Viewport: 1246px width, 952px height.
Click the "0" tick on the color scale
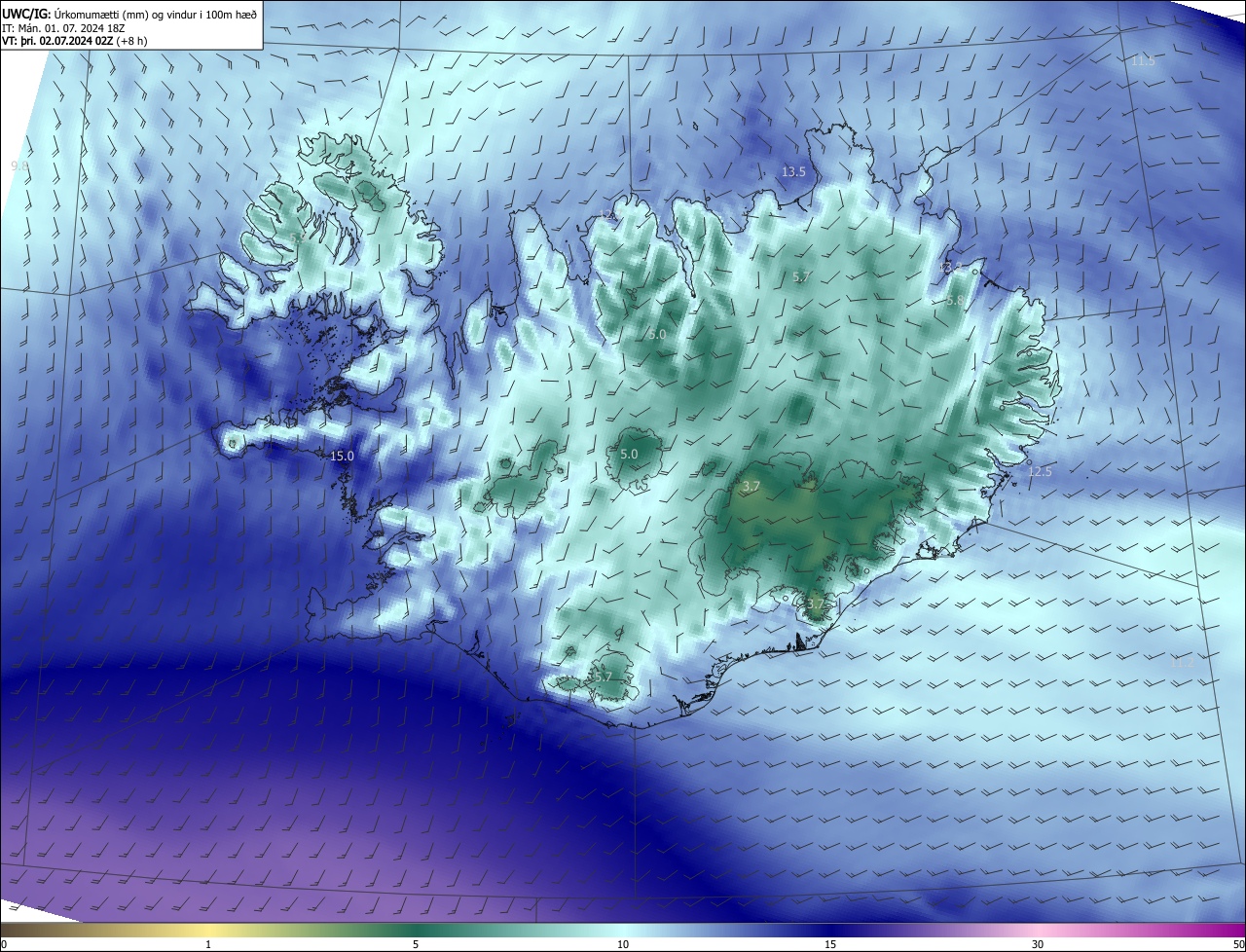point(4,944)
